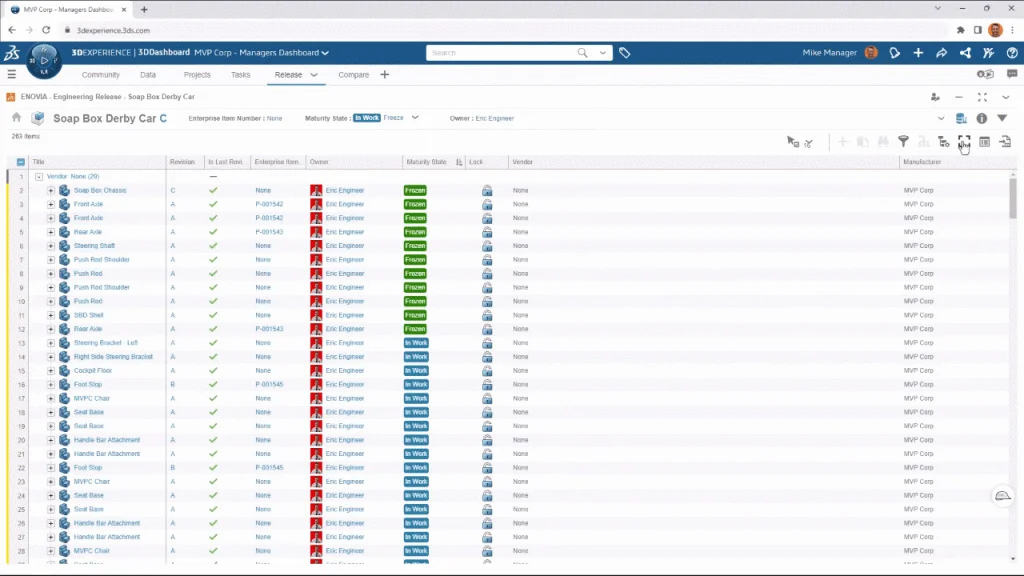This screenshot has width=1024, height=576.
Task: Click the information icon in header
Action: [981, 118]
